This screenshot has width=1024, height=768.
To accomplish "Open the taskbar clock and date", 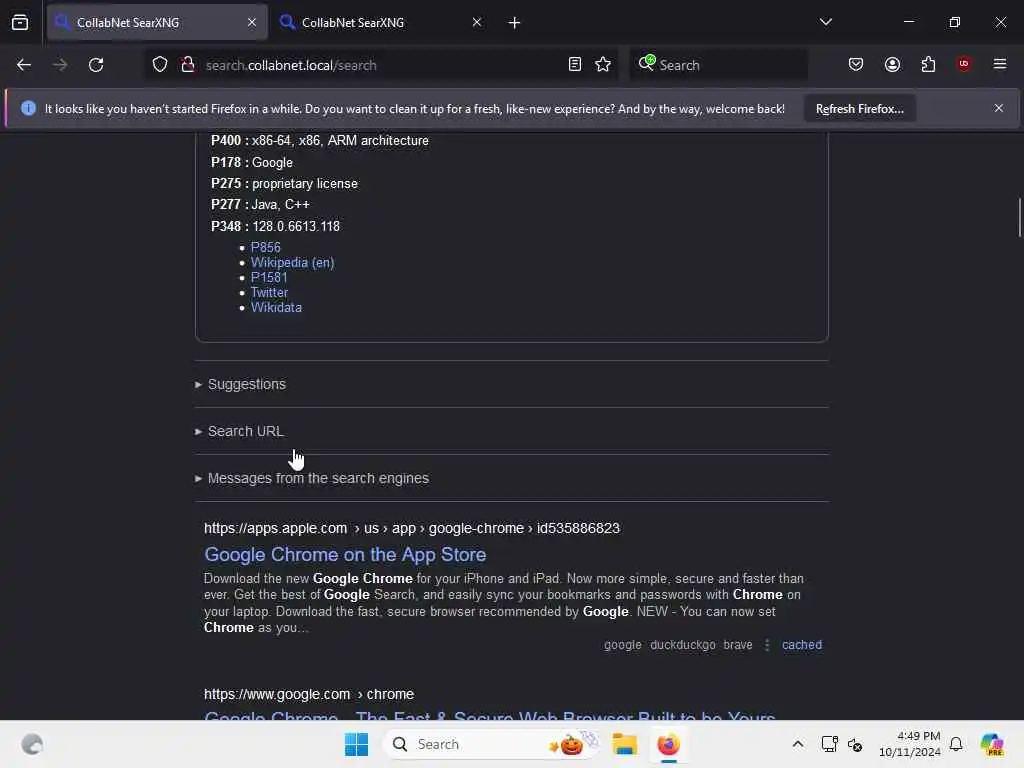I will coord(909,744).
